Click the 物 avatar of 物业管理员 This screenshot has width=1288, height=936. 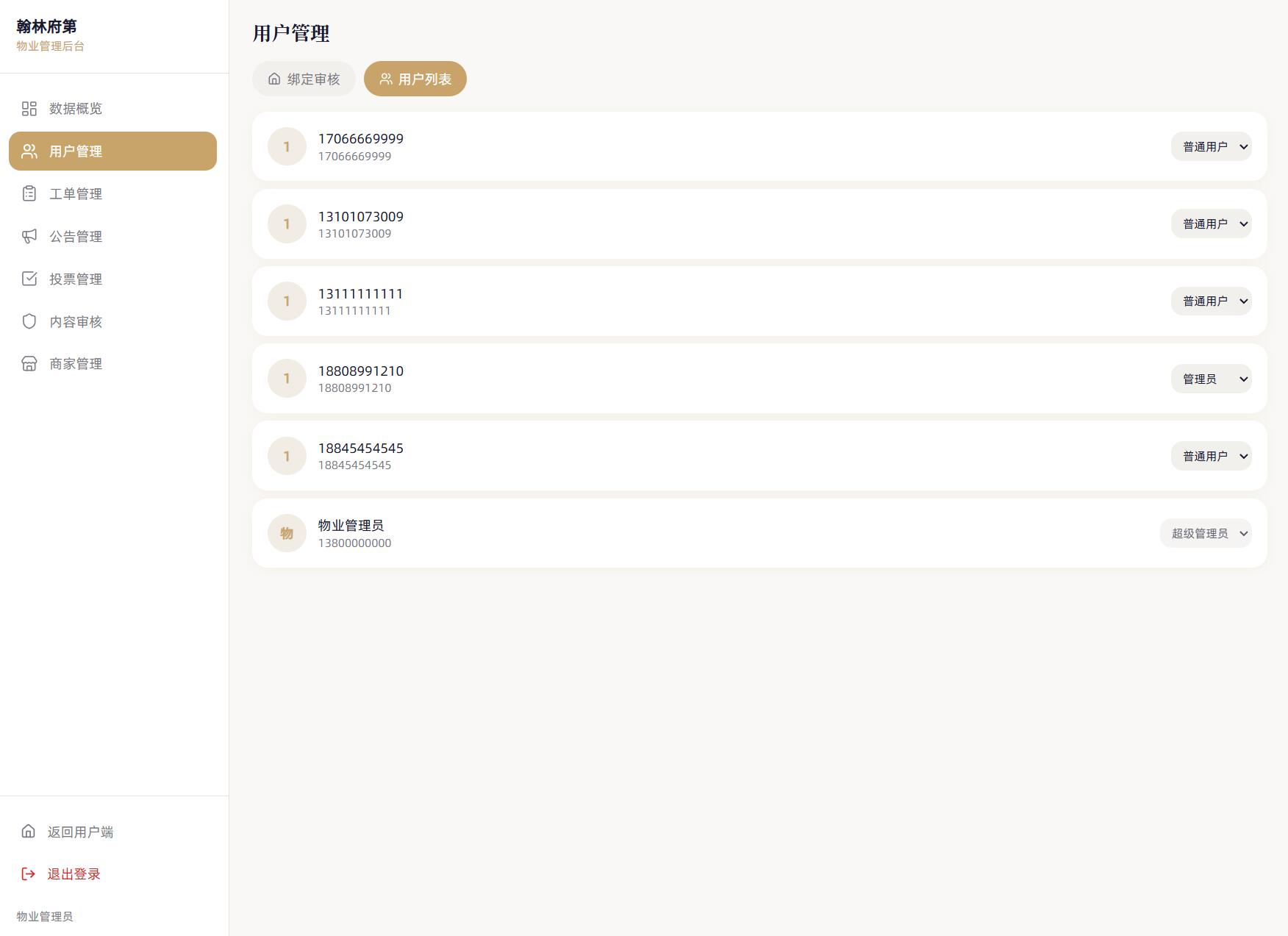(x=287, y=533)
